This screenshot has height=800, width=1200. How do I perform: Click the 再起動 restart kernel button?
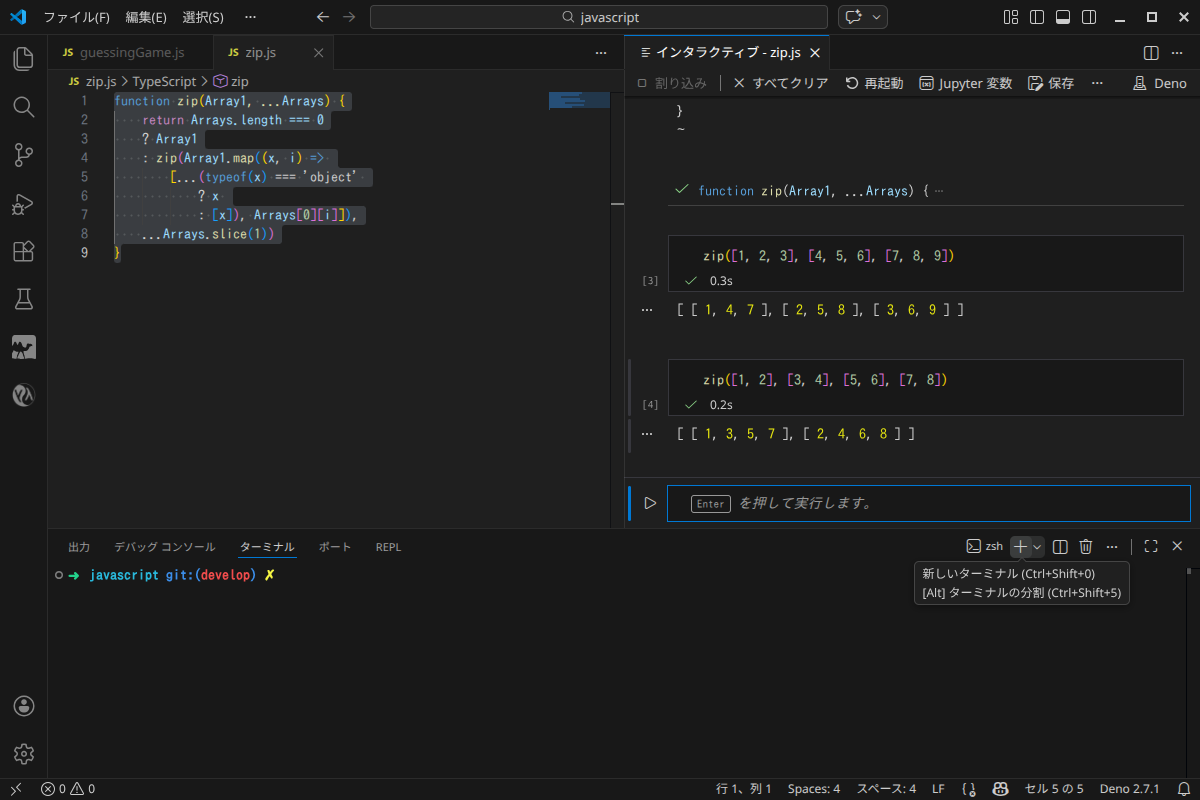coord(874,83)
